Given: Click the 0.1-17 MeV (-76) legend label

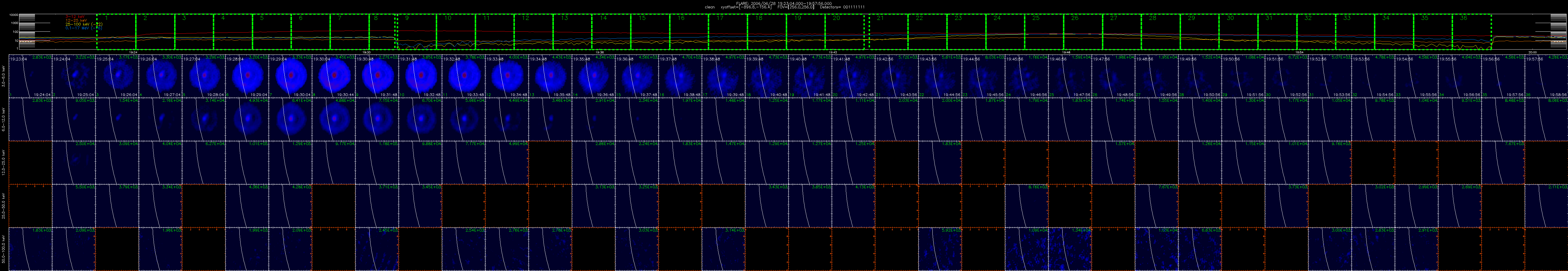Looking at the screenshot, I should click(x=83, y=27).
